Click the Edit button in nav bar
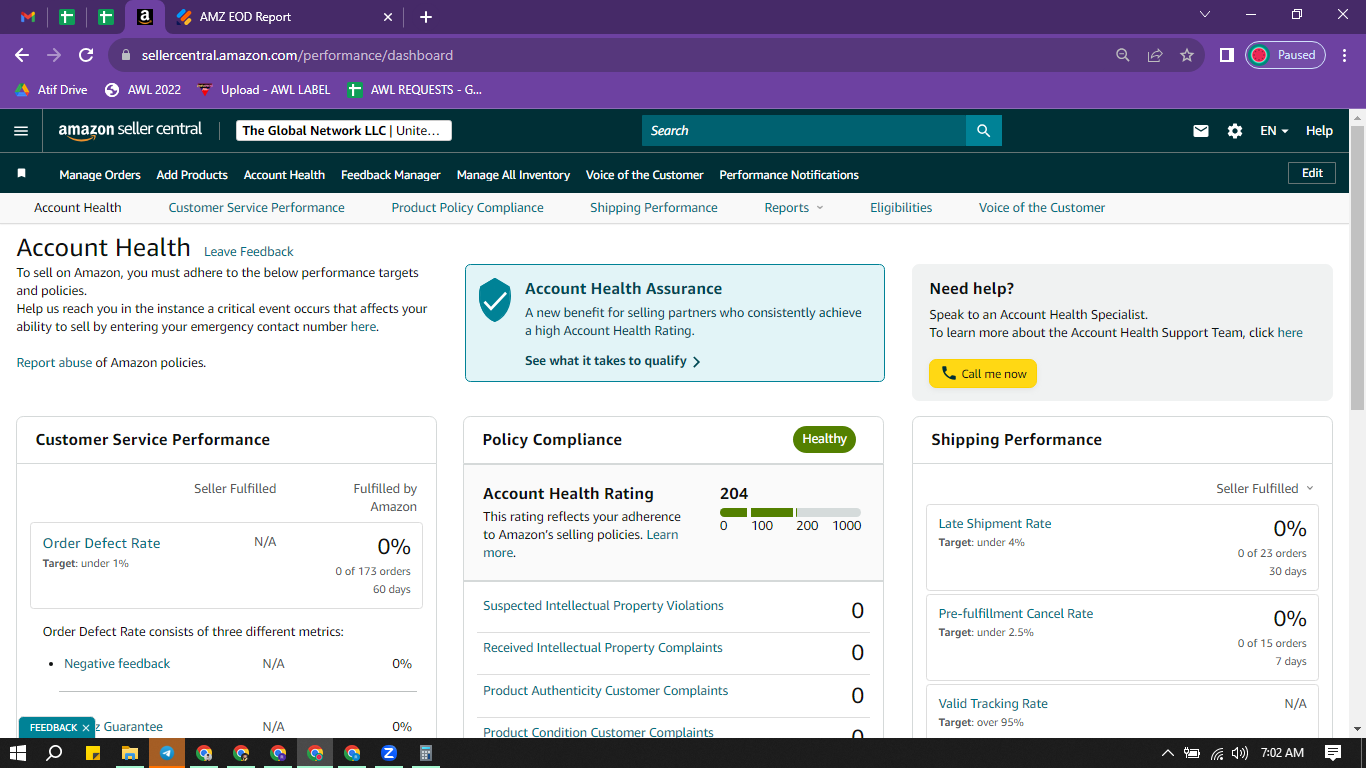Image resolution: width=1366 pixels, height=768 pixels. pyautogui.click(x=1312, y=173)
